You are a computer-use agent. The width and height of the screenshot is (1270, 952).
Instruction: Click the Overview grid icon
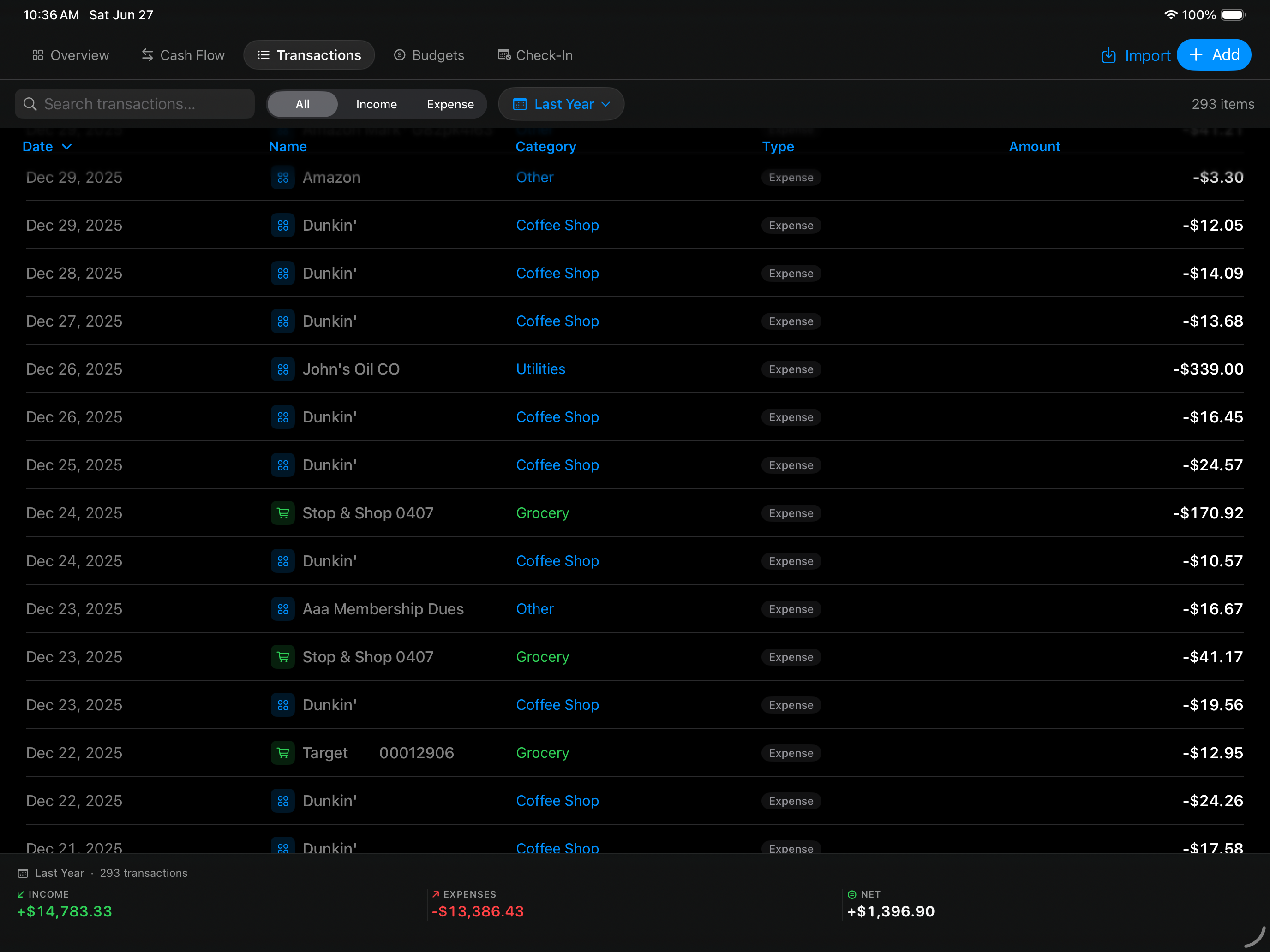(38, 55)
